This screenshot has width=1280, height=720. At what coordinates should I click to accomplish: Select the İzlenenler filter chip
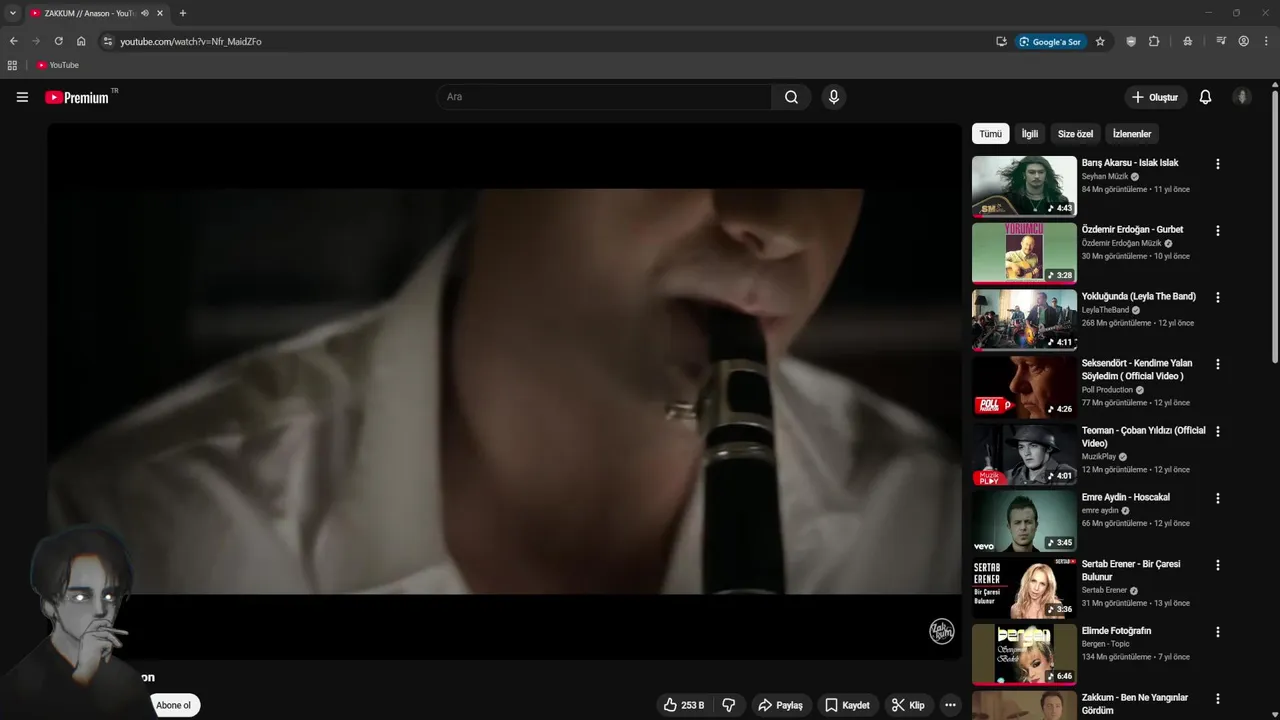pos(1132,134)
